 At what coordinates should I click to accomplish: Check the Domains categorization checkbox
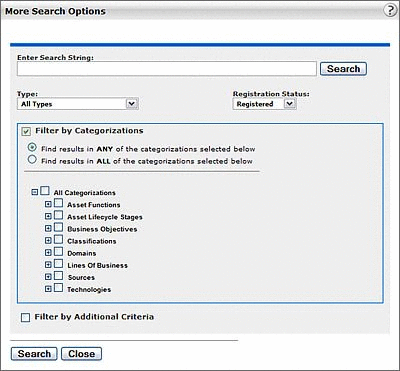click(x=58, y=252)
